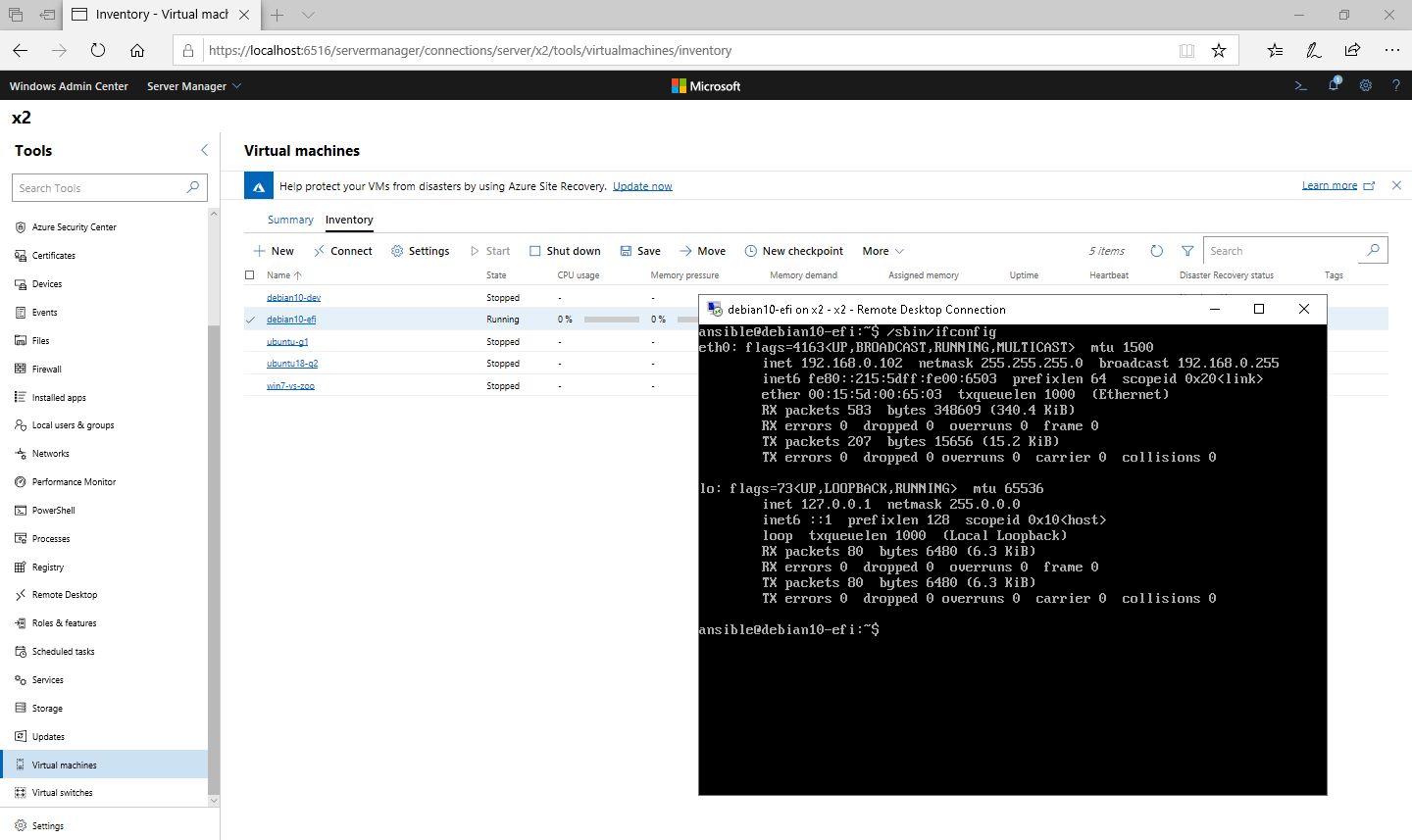Open the Services tool
The width and height of the screenshot is (1412, 840).
[x=47, y=680]
